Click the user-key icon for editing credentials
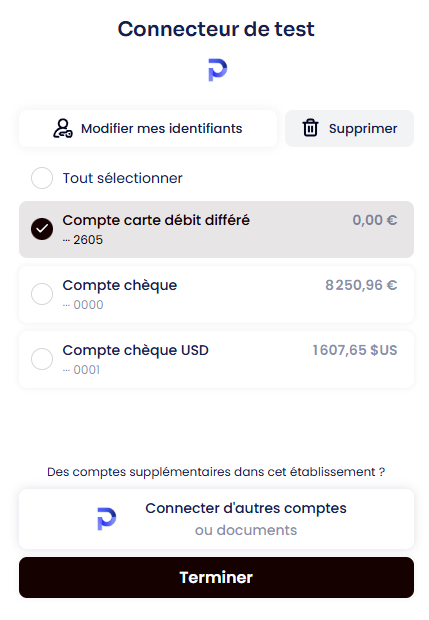This screenshot has width=429, height=620. (x=63, y=129)
